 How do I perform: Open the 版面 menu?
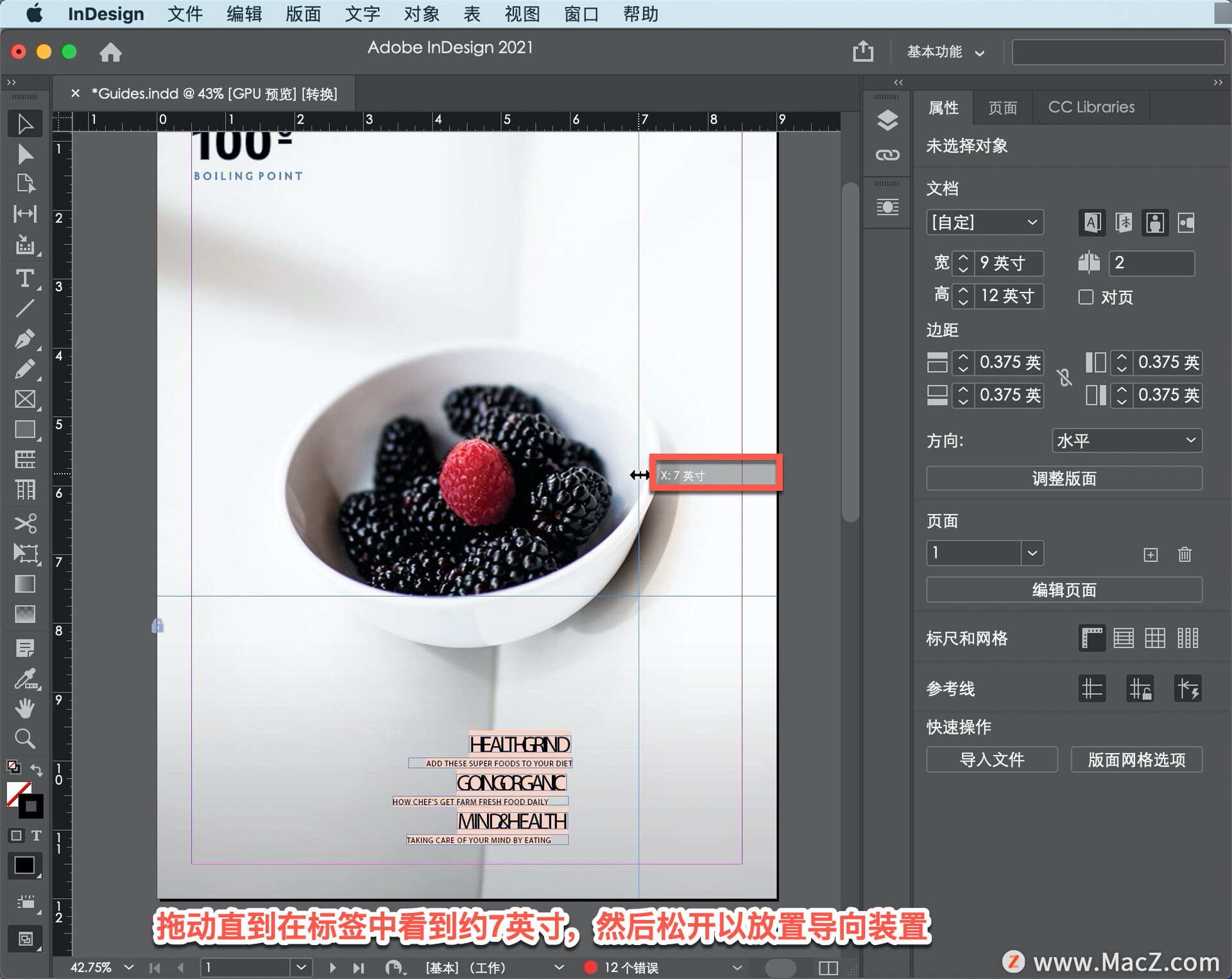(303, 14)
